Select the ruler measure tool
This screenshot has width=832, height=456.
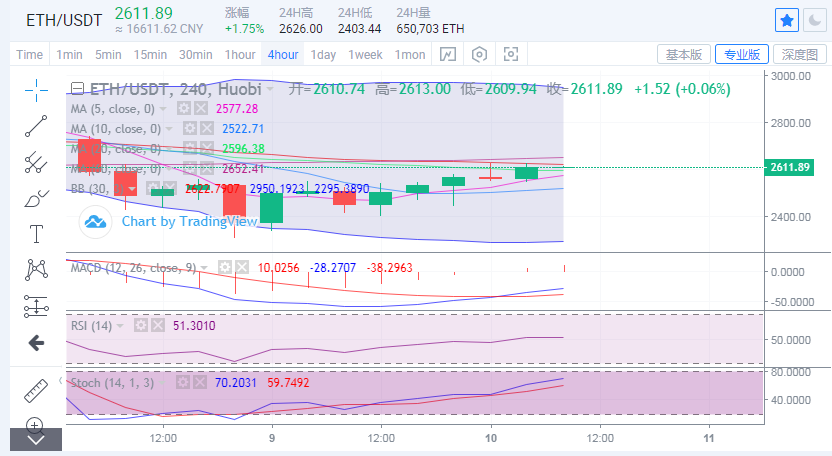pos(36,391)
